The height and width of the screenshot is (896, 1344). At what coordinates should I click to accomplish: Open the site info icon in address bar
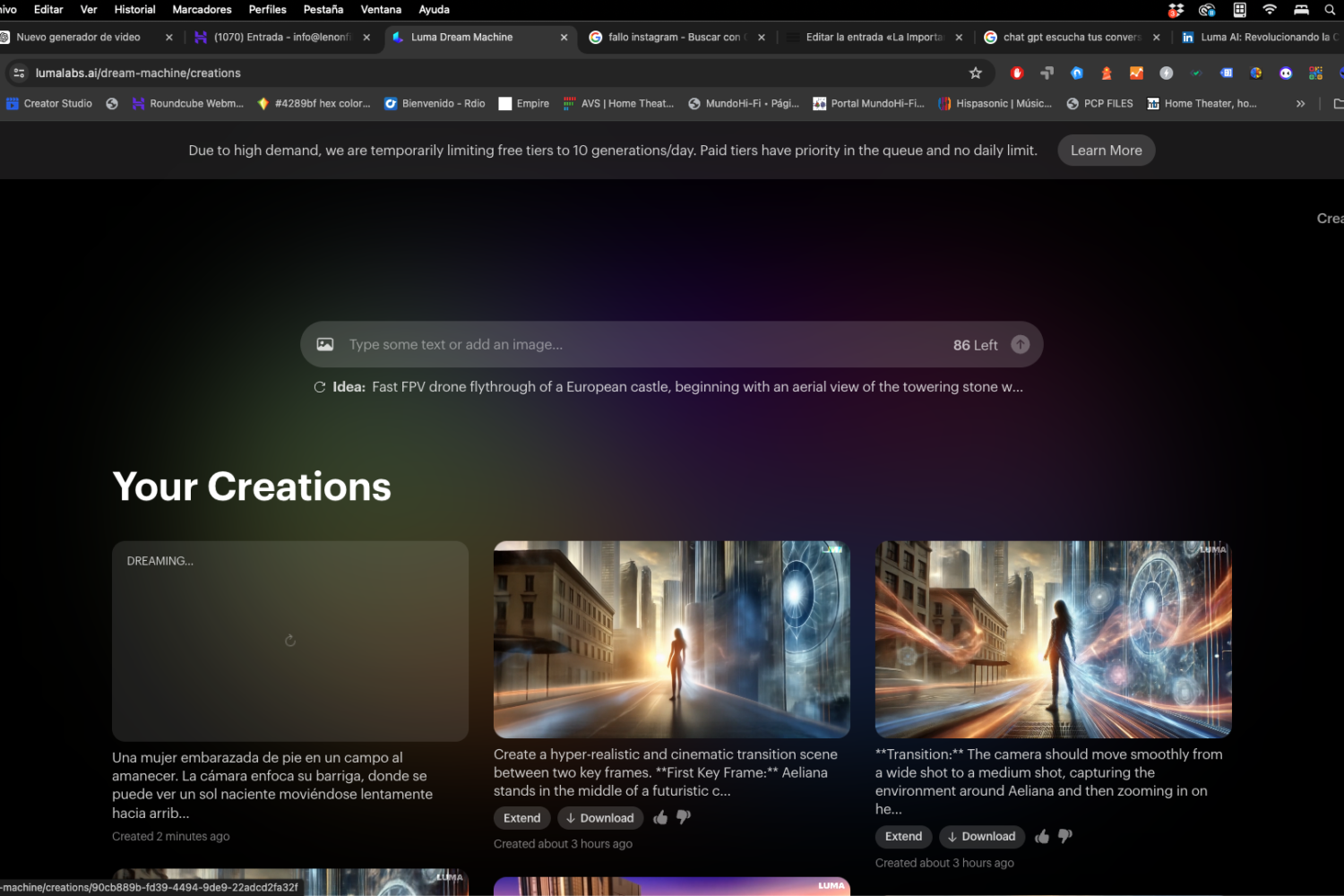pos(19,73)
